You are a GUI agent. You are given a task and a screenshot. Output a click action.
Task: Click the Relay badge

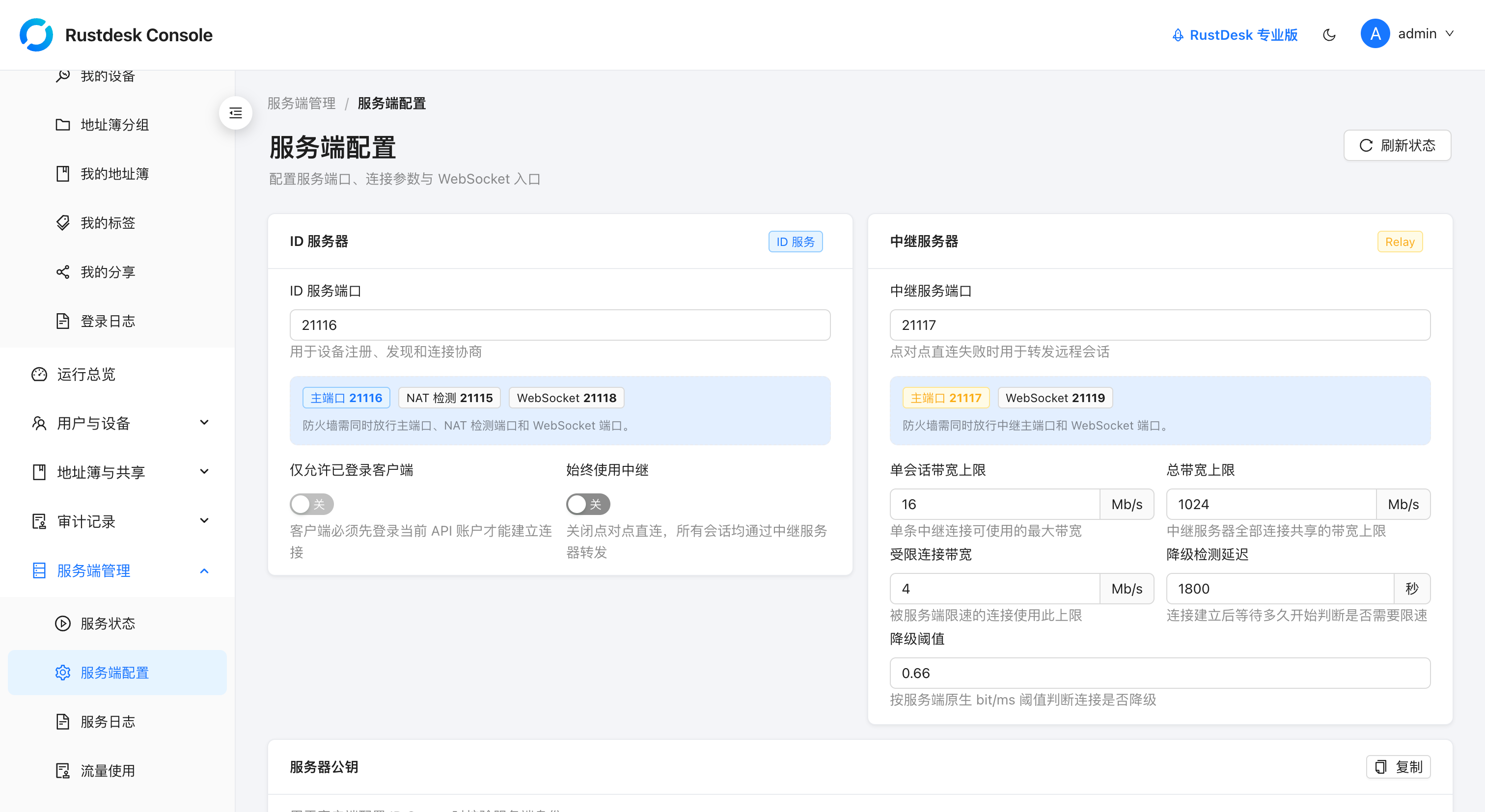click(x=1400, y=242)
